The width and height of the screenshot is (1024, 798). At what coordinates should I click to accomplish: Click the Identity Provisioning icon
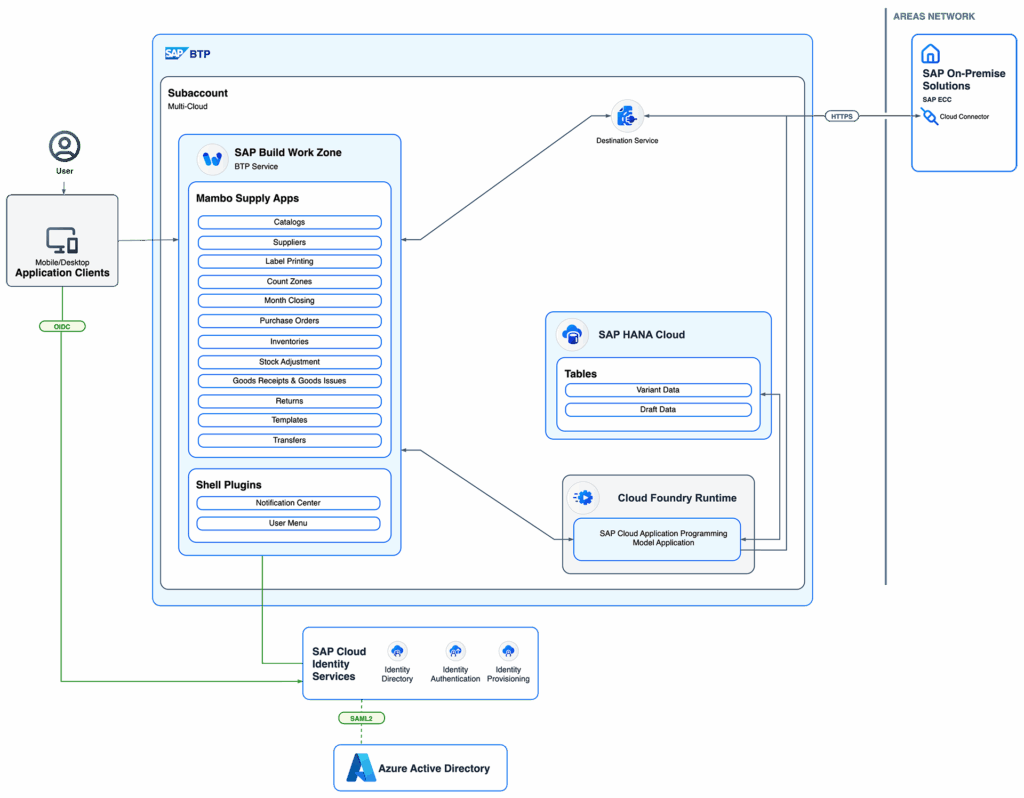click(x=508, y=651)
